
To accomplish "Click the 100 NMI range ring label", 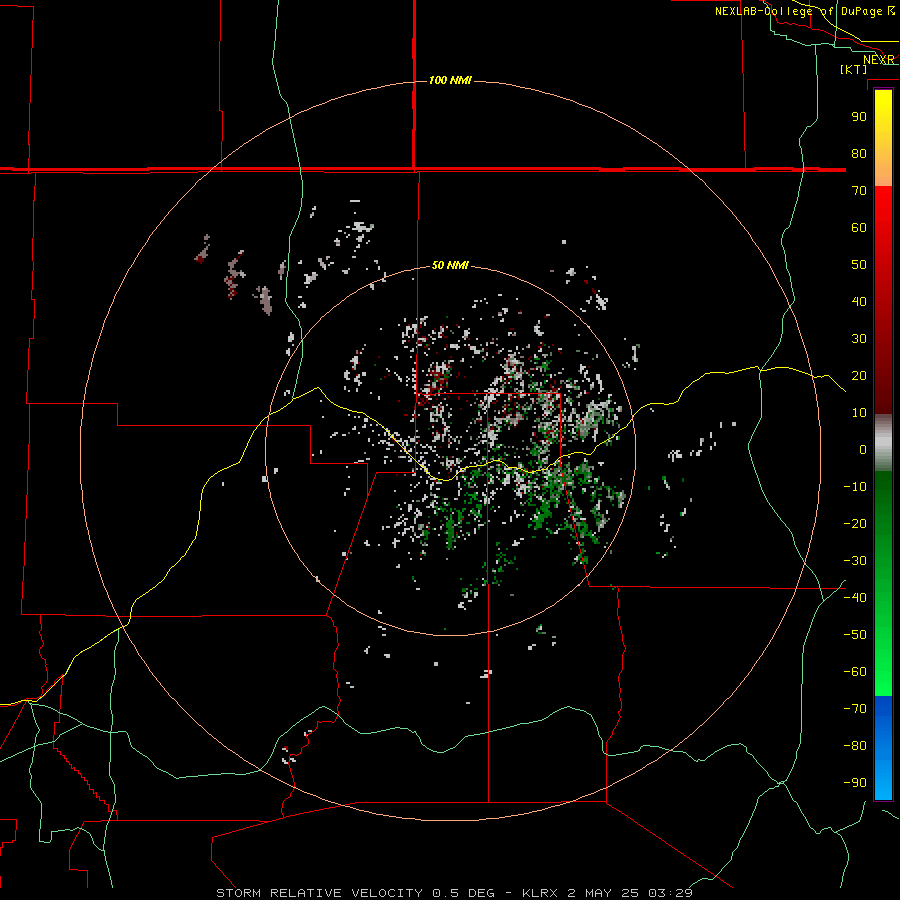I will coord(450,80).
